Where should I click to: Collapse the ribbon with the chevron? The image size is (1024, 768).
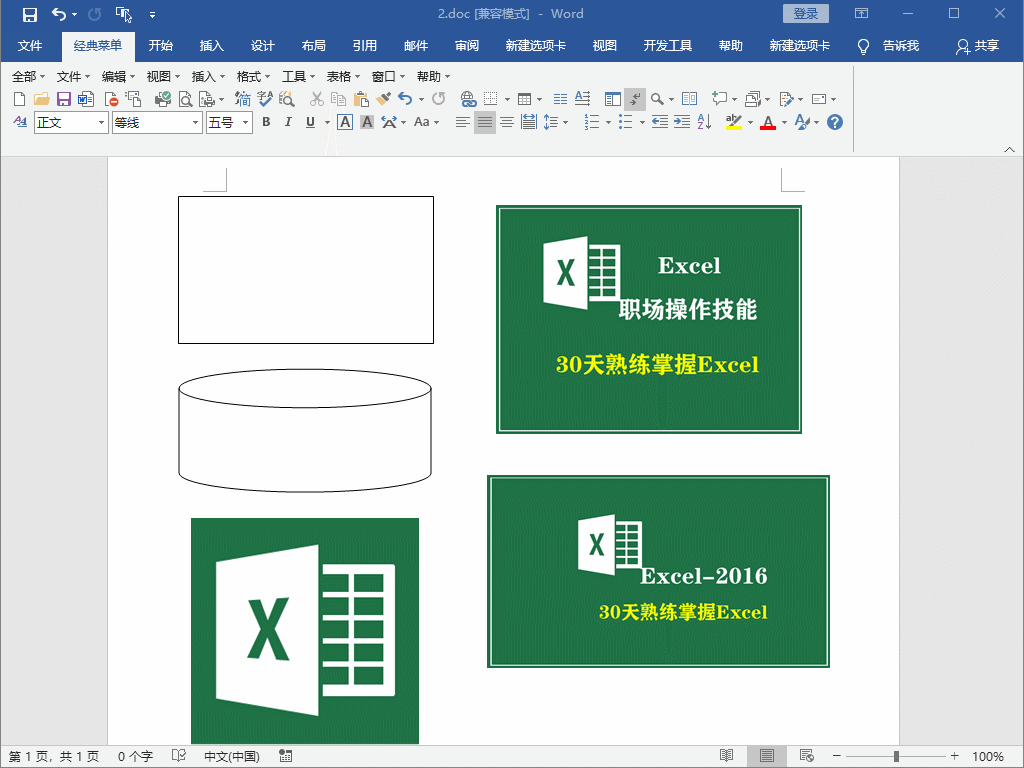coord(1010,150)
